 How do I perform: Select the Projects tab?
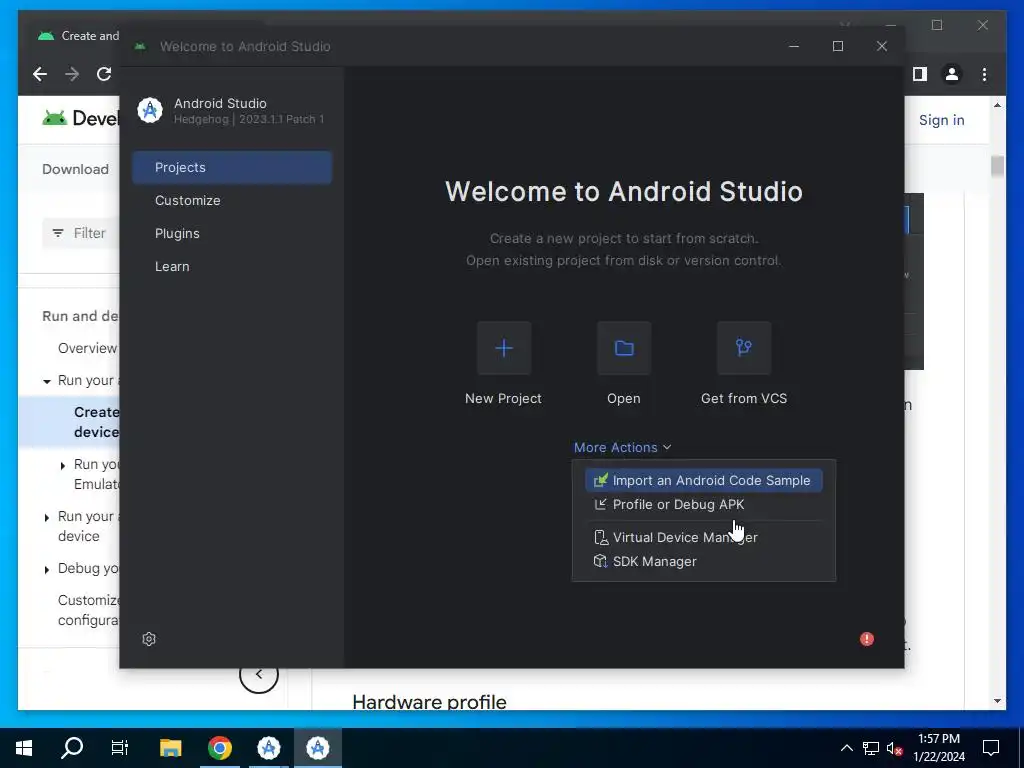pyautogui.click(x=232, y=167)
